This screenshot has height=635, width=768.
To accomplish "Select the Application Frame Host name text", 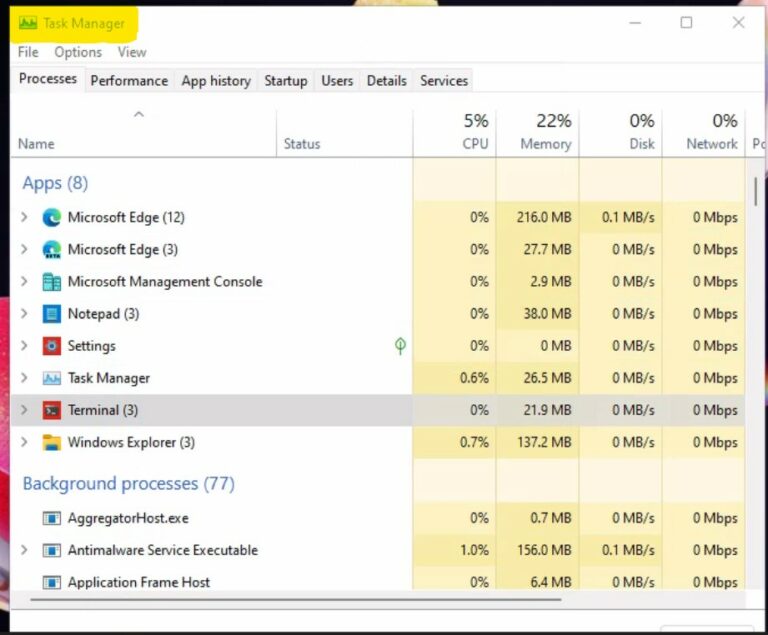I will [139, 582].
